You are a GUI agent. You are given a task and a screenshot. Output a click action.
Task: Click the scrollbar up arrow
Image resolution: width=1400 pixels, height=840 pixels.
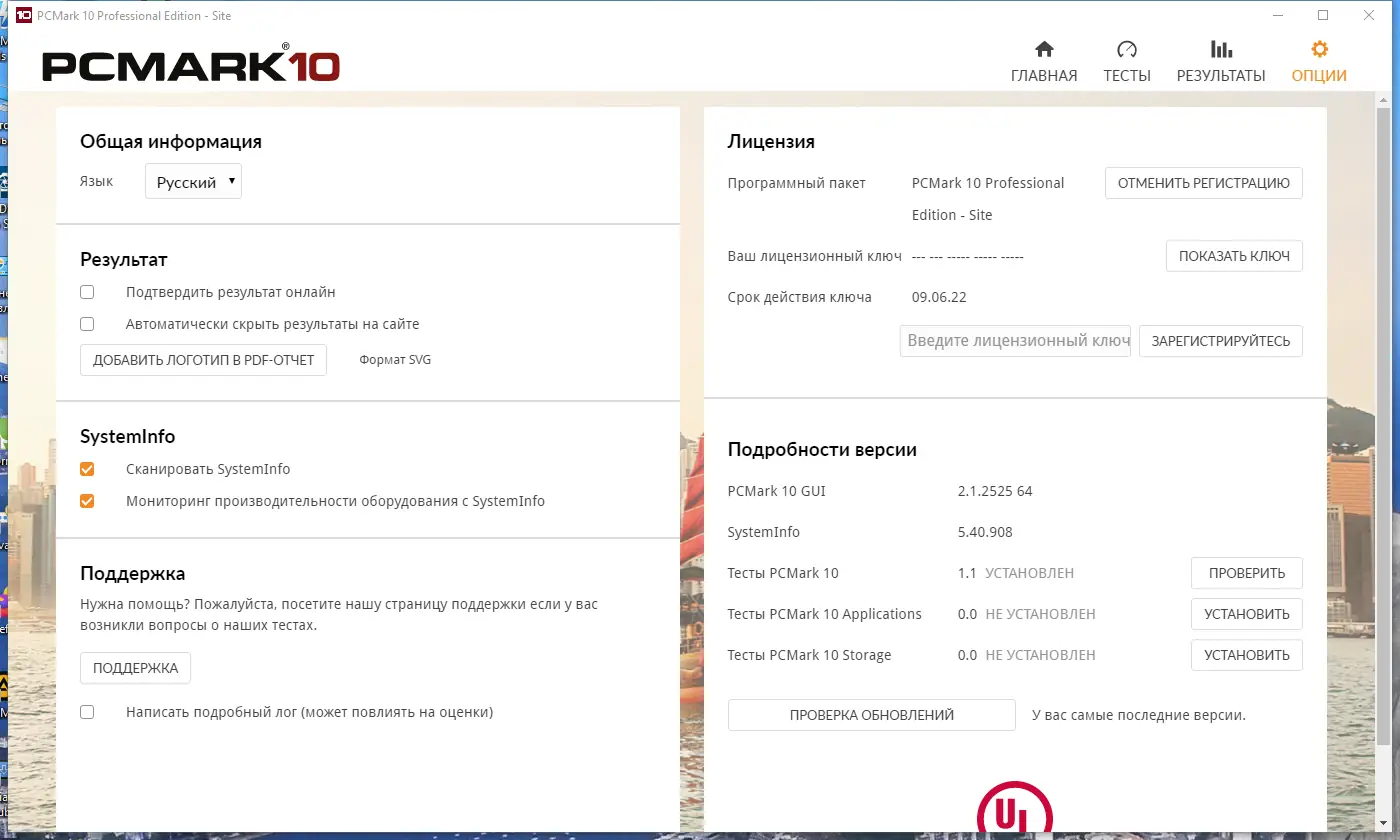1383,100
